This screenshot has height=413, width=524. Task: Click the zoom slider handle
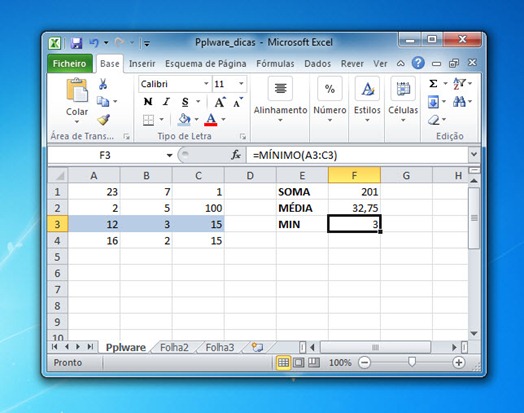click(x=412, y=362)
